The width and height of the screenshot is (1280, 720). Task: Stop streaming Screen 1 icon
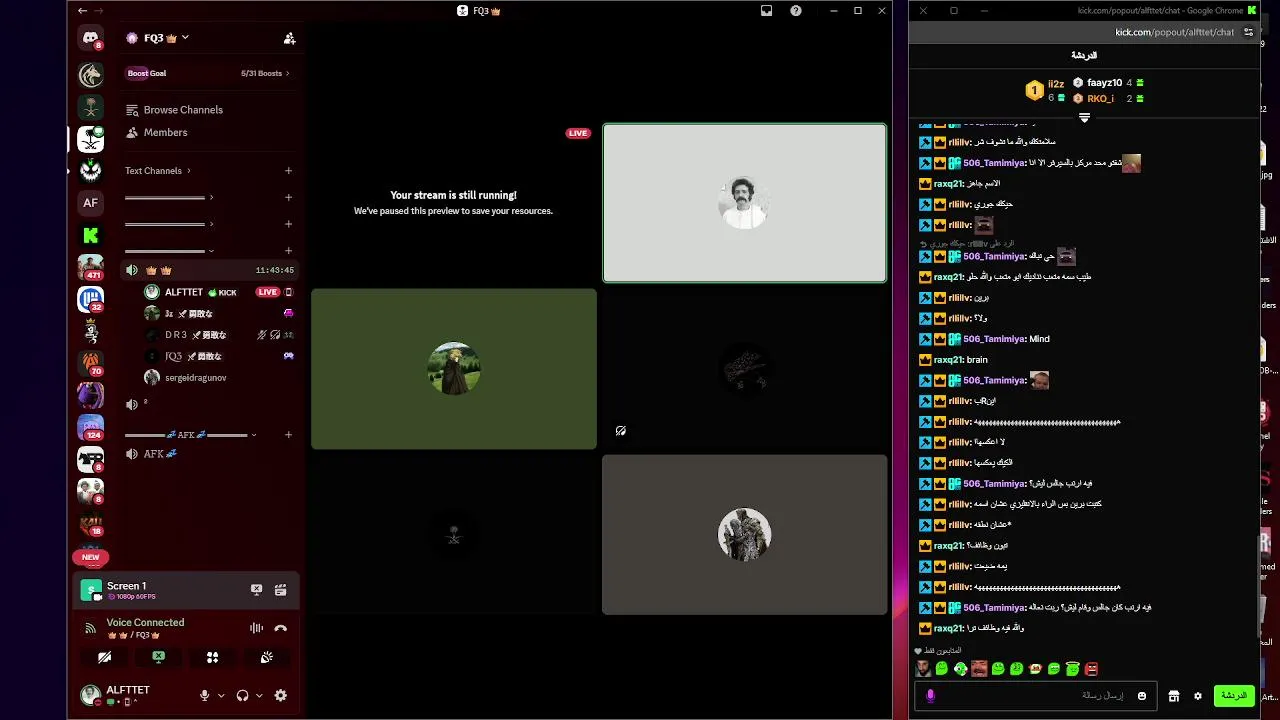pyautogui.click(x=256, y=590)
